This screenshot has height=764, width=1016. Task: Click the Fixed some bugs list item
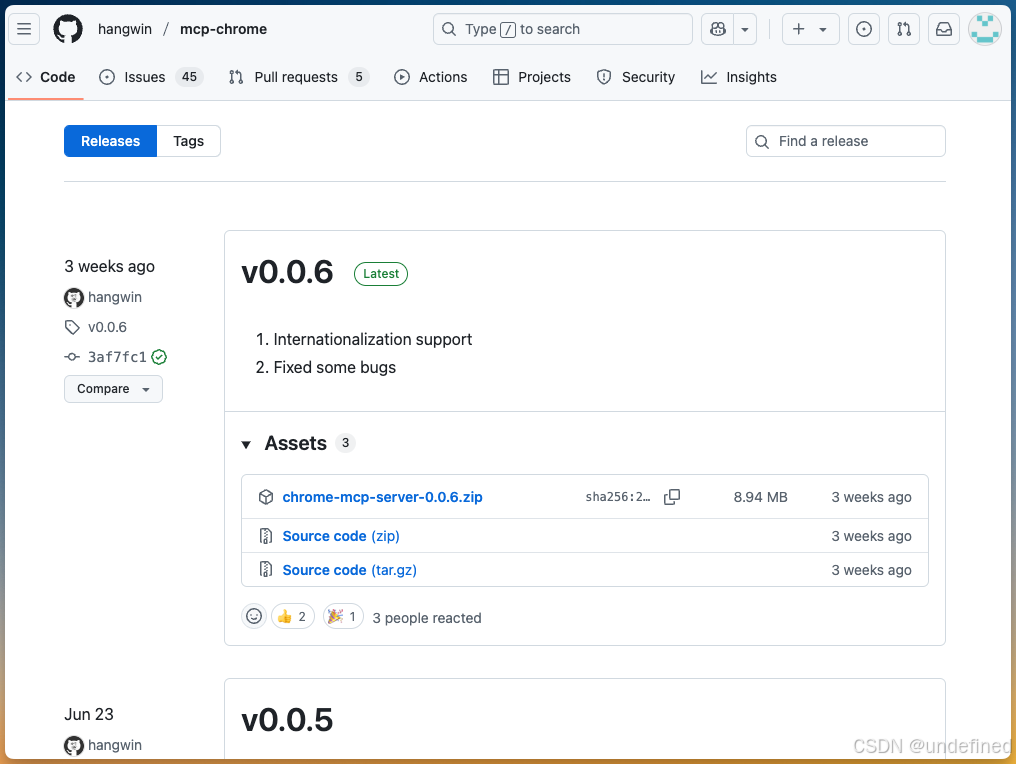pyautogui.click(x=334, y=367)
